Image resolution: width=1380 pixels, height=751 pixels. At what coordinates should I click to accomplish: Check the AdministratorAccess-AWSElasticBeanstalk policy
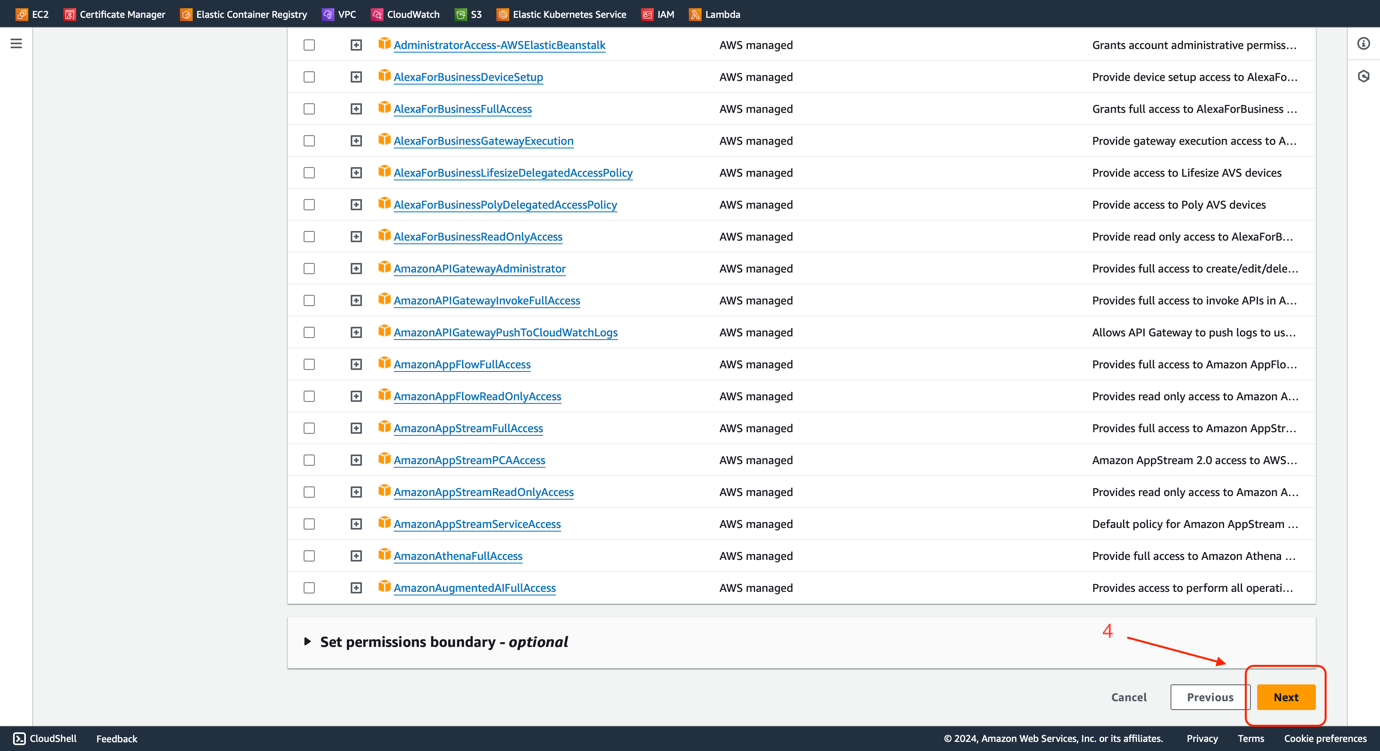pos(309,45)
